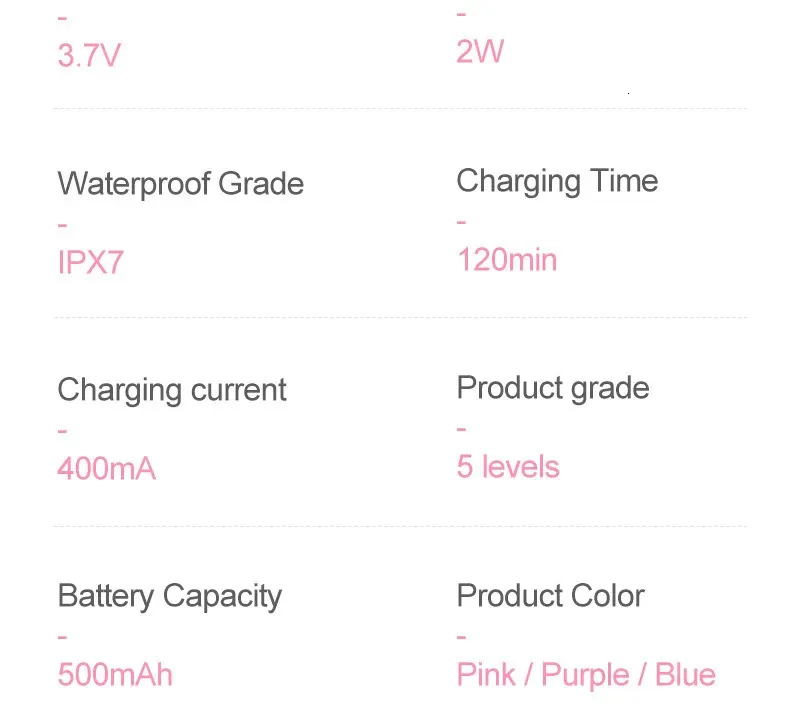This screenshot has height=726, width=800.
Task: Click the 120min value
Action: [x=507, y=260]
